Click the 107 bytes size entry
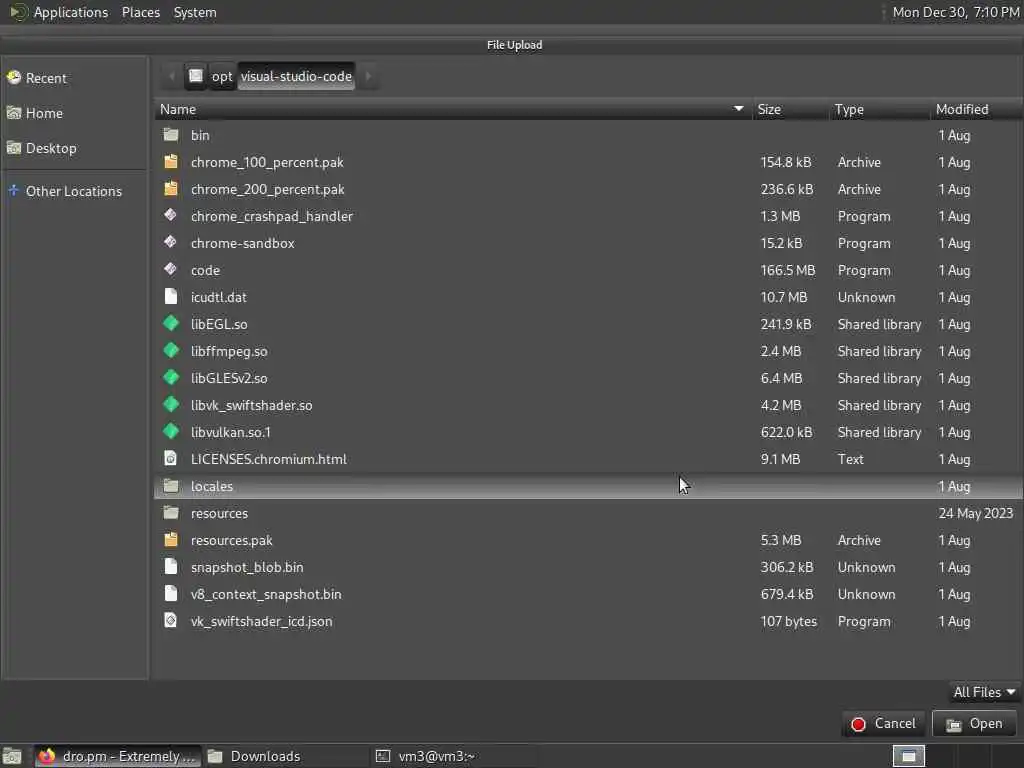The image size is (1024, 768). (788, 621)
